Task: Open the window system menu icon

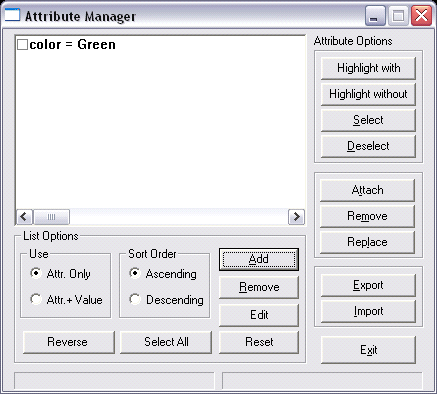Action: point(12,15)
